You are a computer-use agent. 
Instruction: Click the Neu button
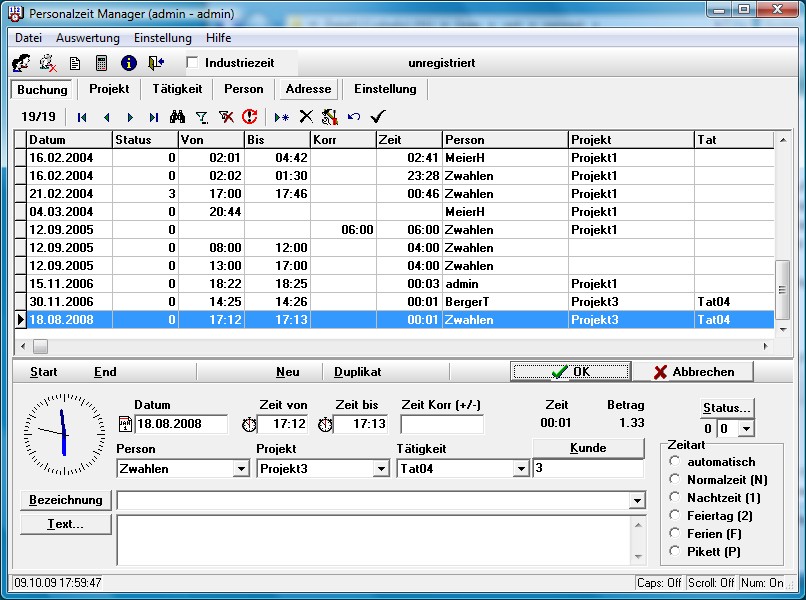tap(287, 372)
